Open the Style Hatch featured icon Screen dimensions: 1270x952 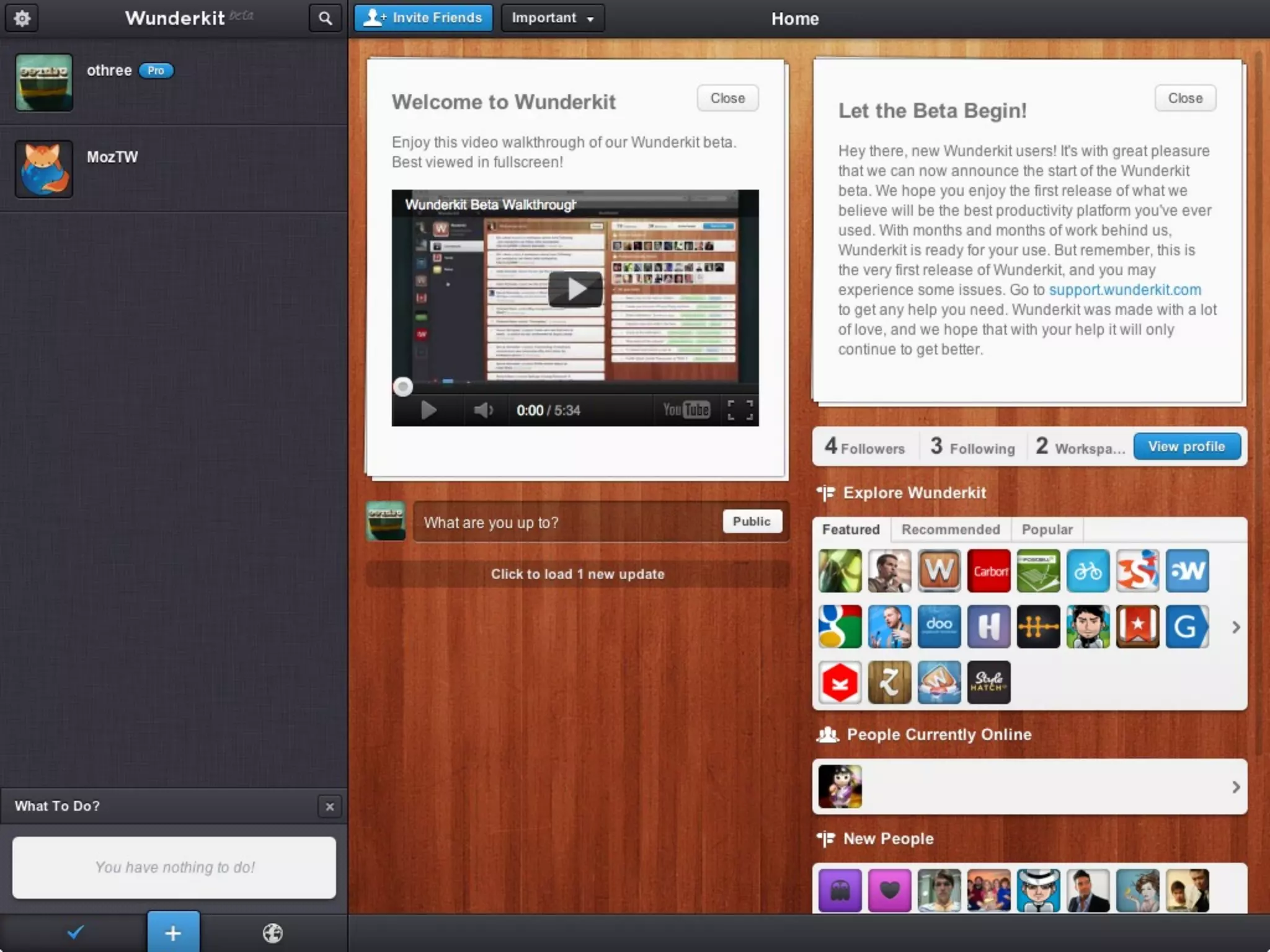pyautogui.click(x=988, y=682)
